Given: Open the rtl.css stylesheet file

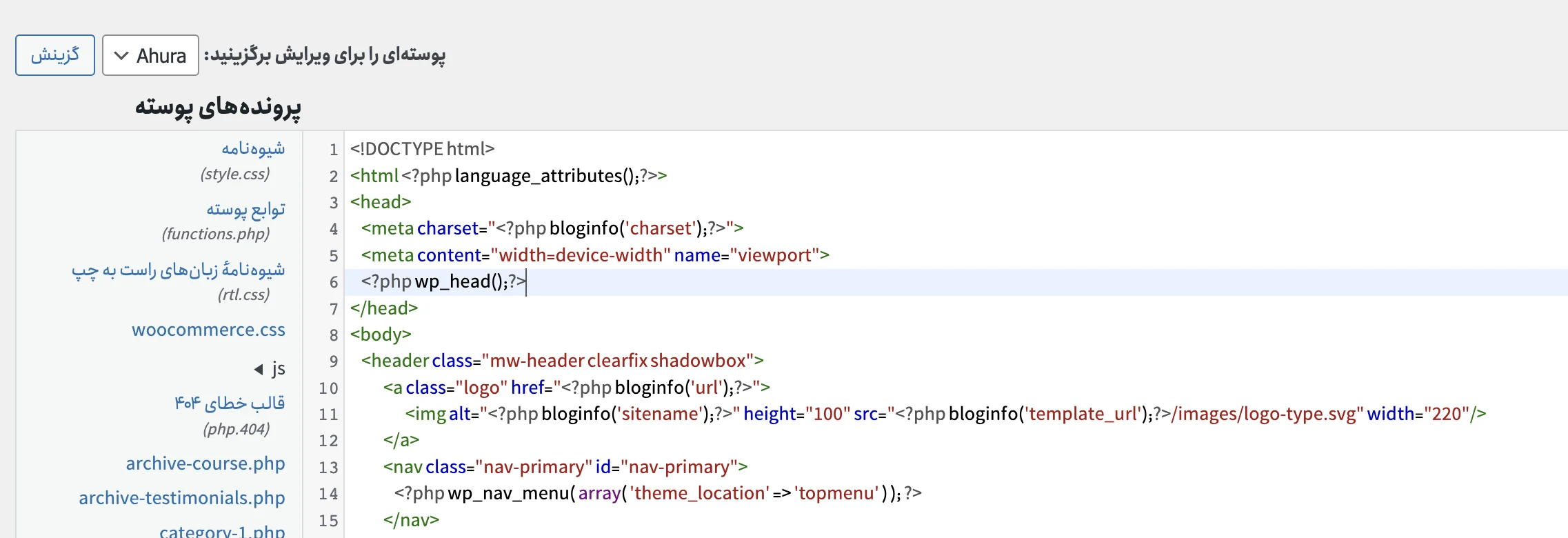Looking at the screenshot, I should [x=178, y=270].
